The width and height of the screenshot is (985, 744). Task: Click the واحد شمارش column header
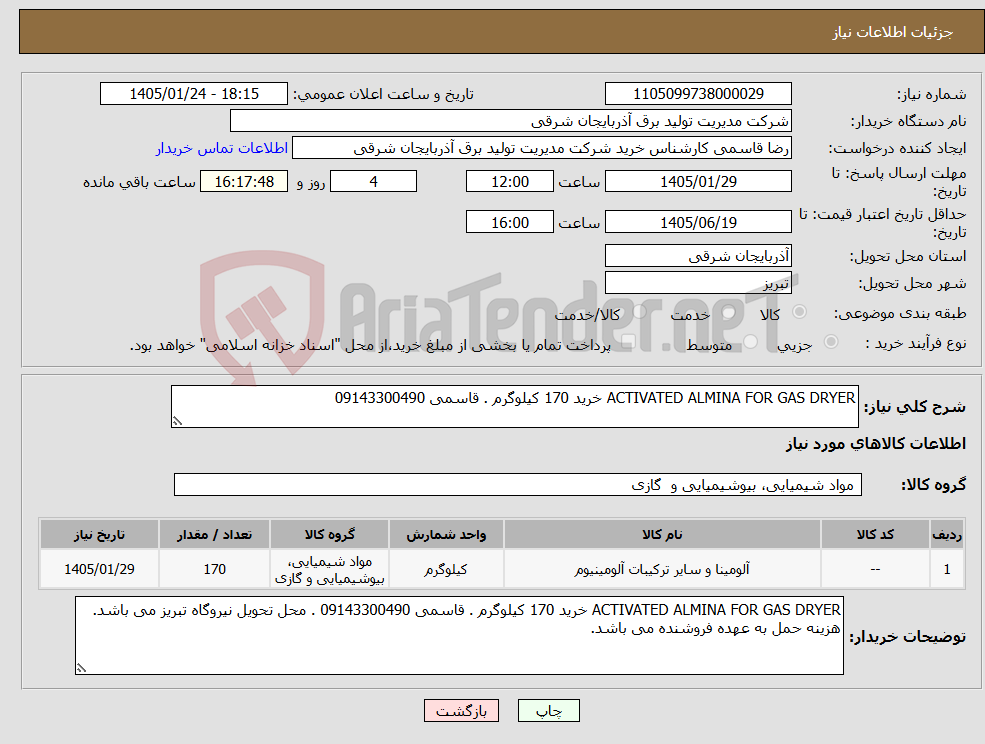[446, 534]
